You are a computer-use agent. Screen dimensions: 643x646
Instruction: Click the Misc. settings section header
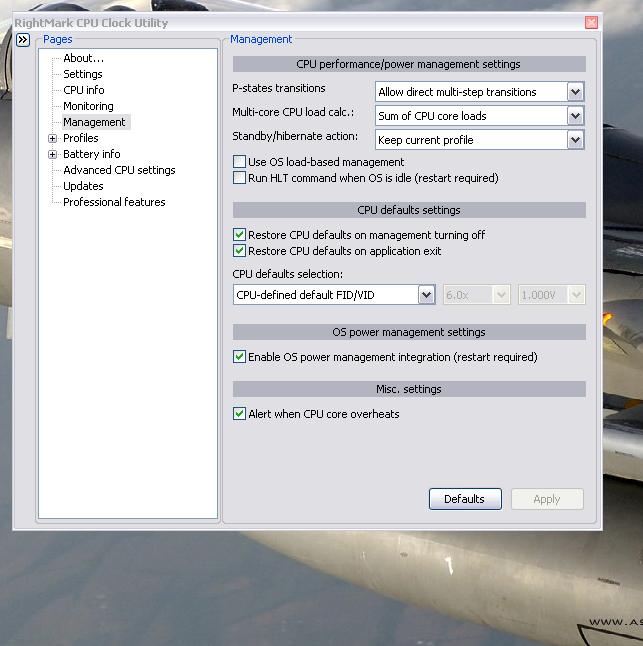(409, 389)
